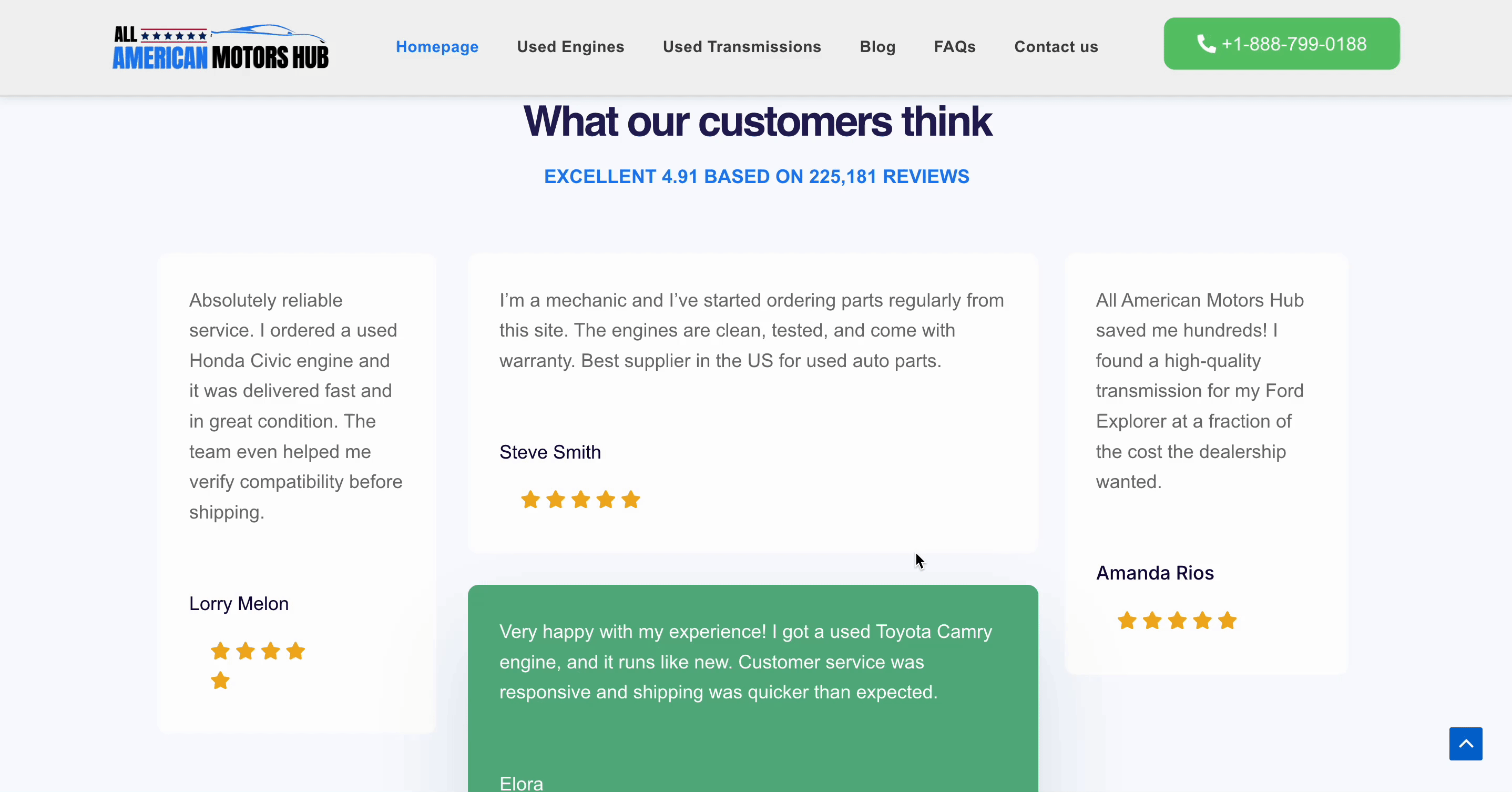
Task: Click the fifth star under Steve Smith
Action: click(631, 500)
